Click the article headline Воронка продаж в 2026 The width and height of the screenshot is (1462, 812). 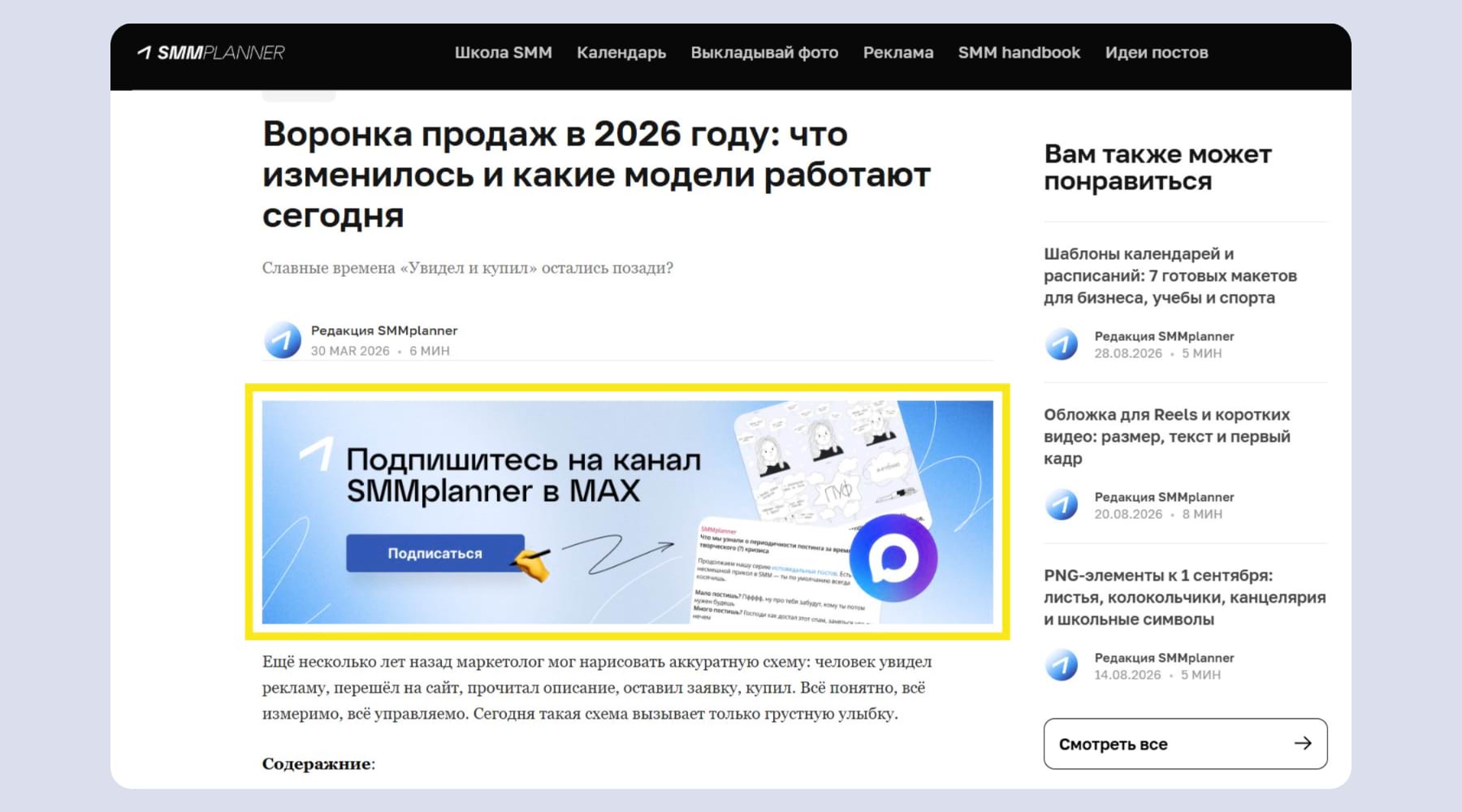tap(596, 175)
